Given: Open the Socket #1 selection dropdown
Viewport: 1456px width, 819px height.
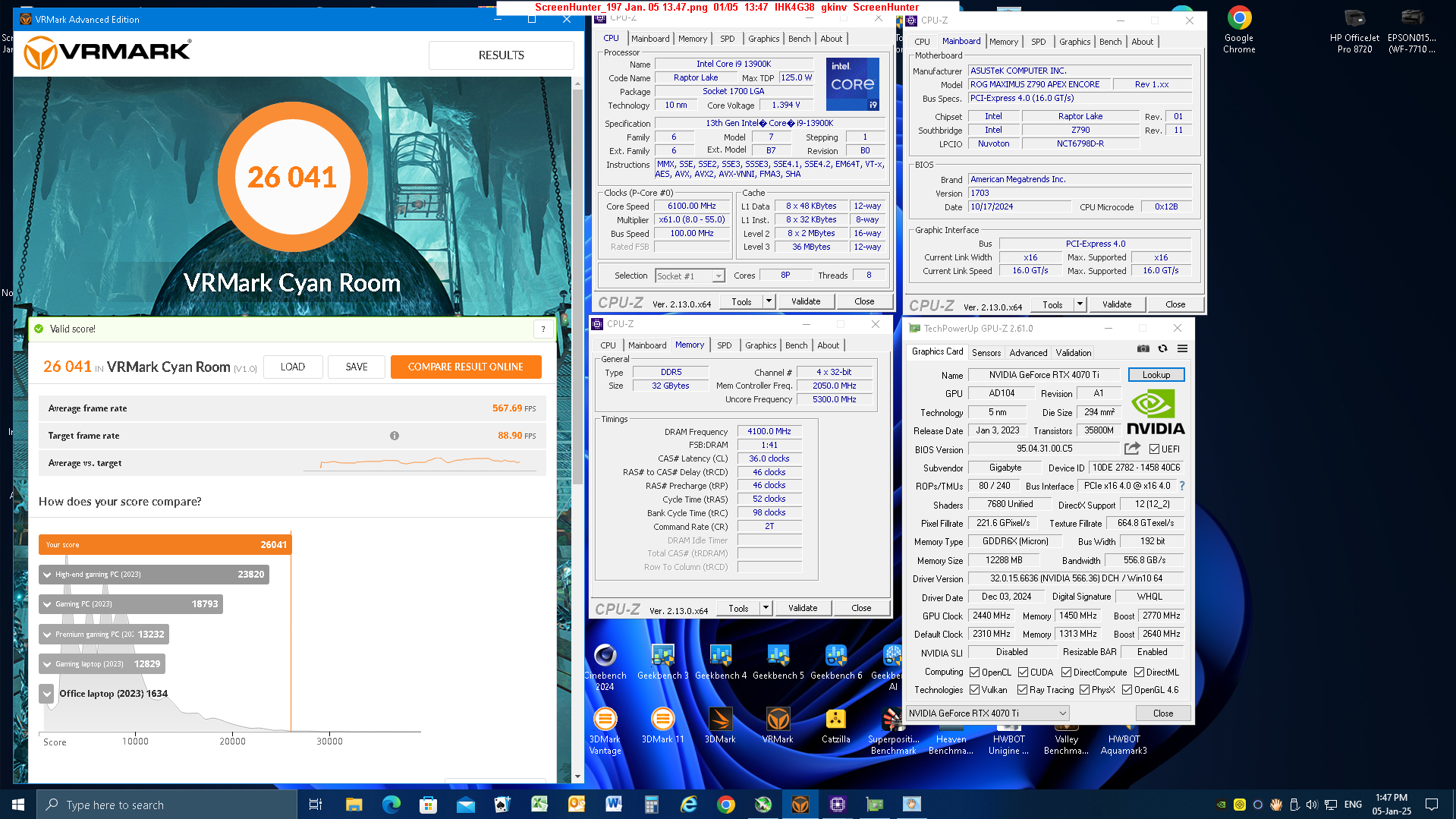Looking at the screenshot, I should [x=690, y=276].
